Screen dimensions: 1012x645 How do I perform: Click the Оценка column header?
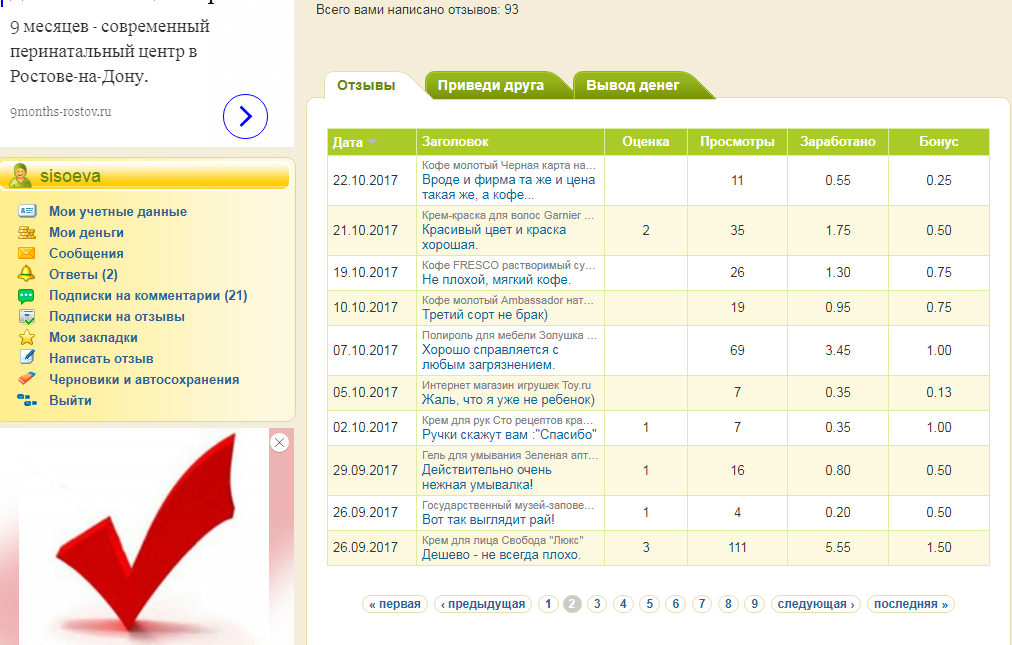click(x=645, y=142)
